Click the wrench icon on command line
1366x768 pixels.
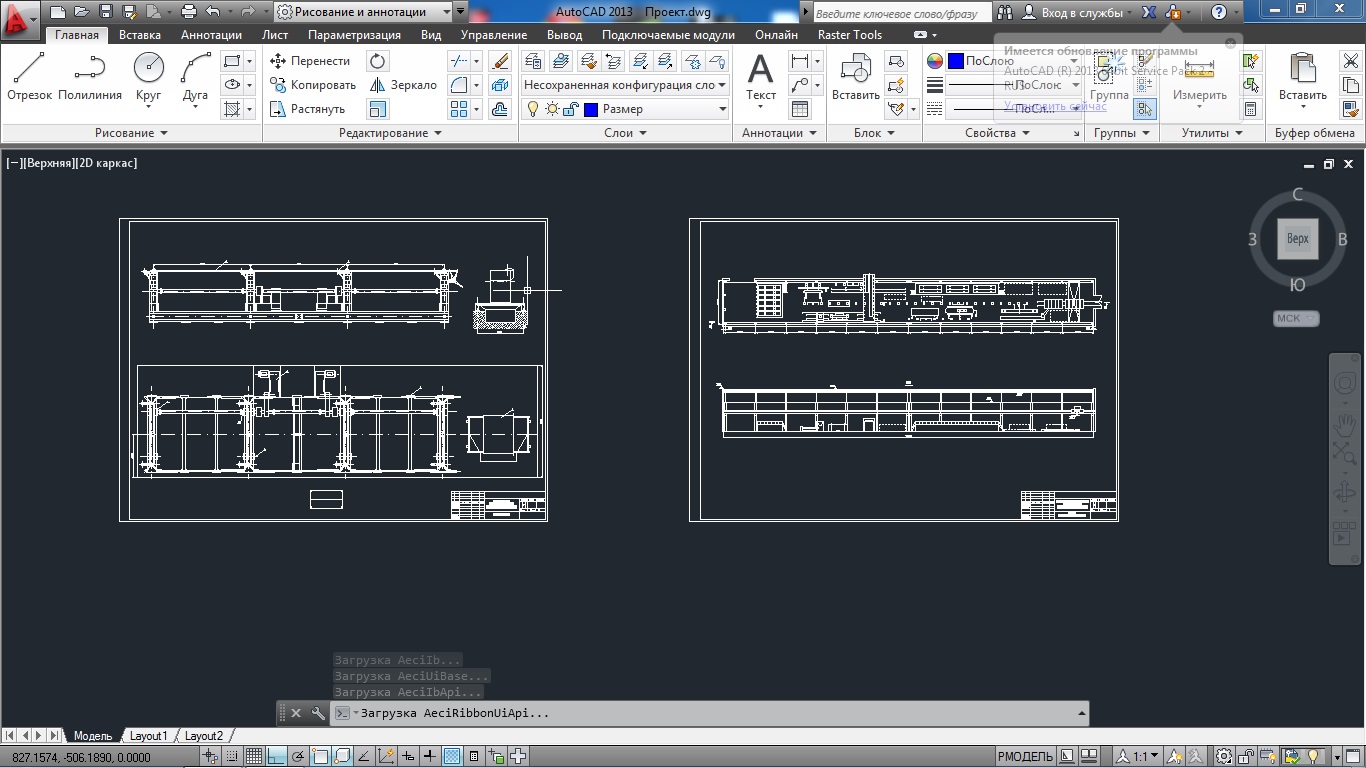(318, 713)
